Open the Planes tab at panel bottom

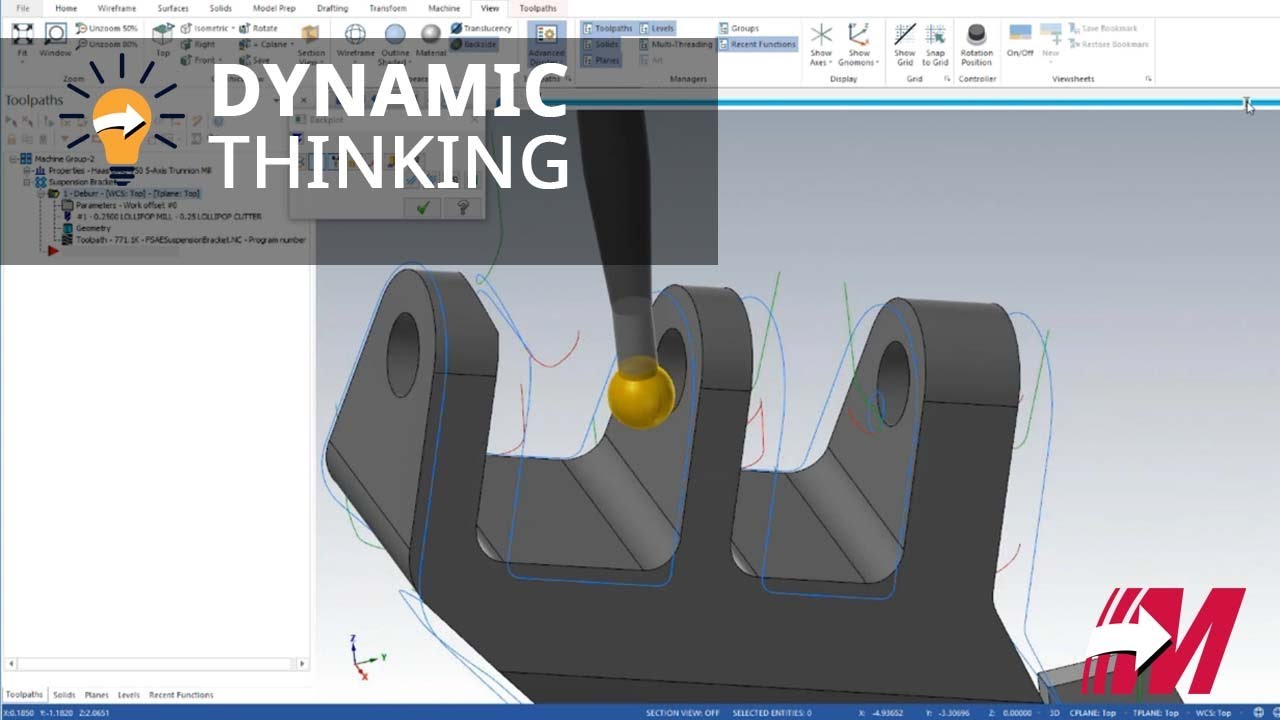(x=97, y=694)
